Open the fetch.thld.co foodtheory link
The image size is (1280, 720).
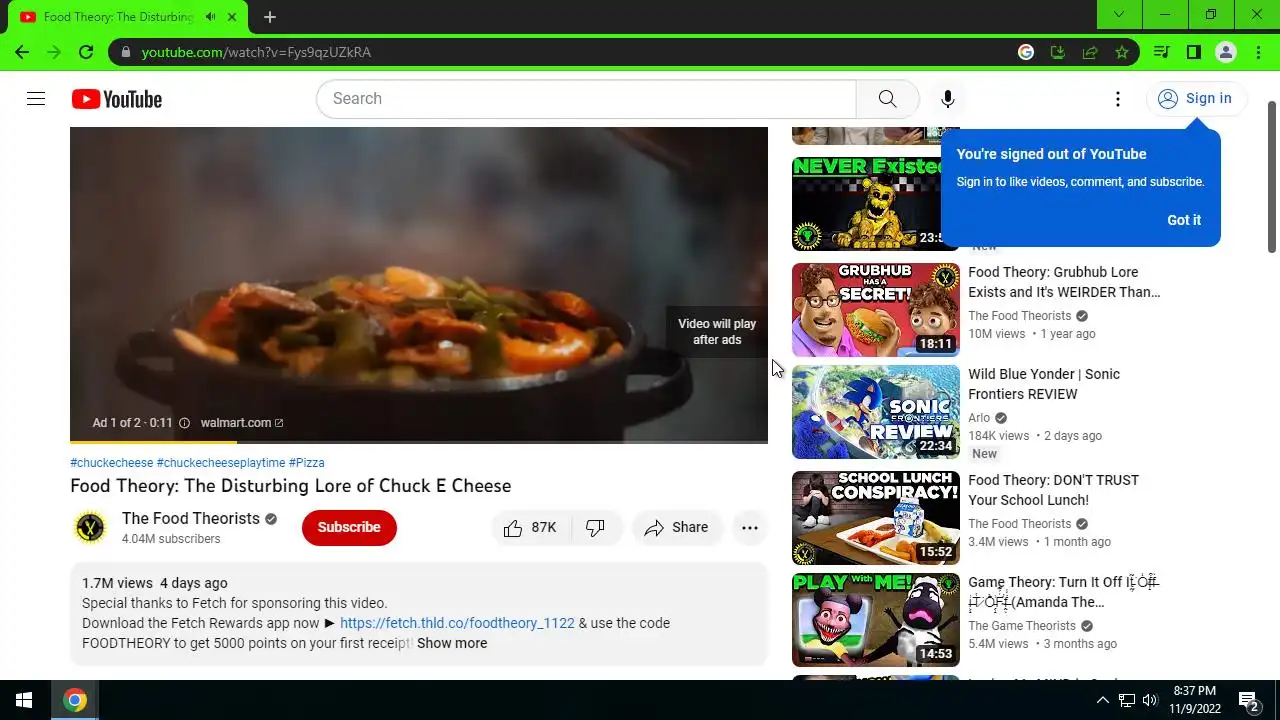click(457, 623)
